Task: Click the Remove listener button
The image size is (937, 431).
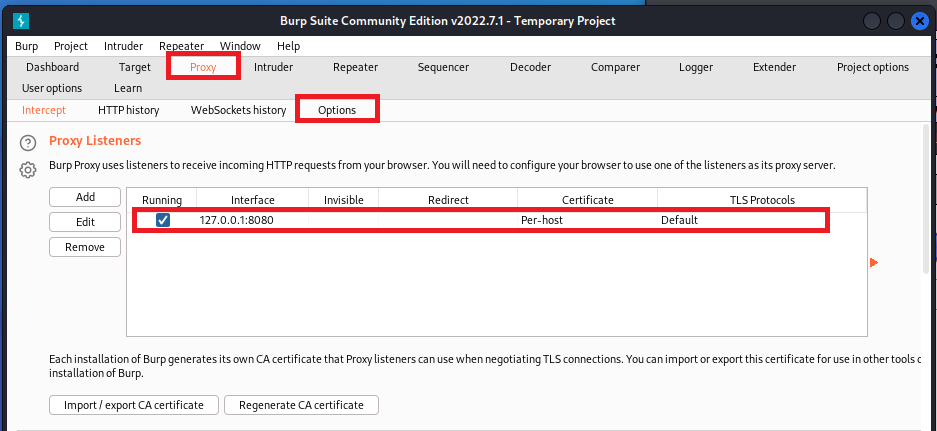Action: coord(85,247)
